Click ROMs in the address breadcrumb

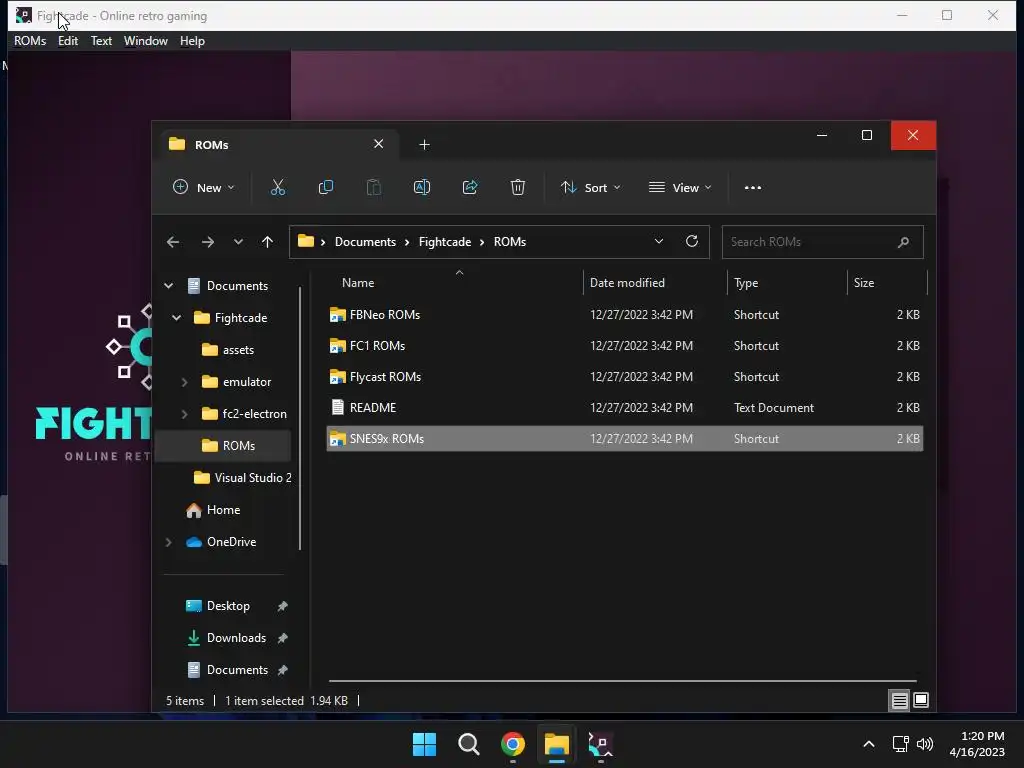[510, 242]
